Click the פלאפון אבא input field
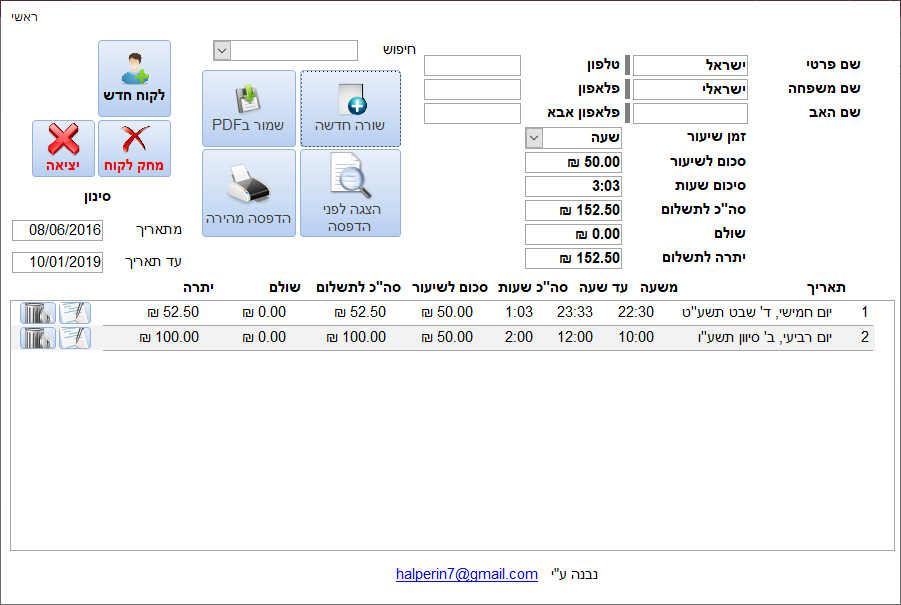This screenshot has height=605, width=901. [472, 114]
